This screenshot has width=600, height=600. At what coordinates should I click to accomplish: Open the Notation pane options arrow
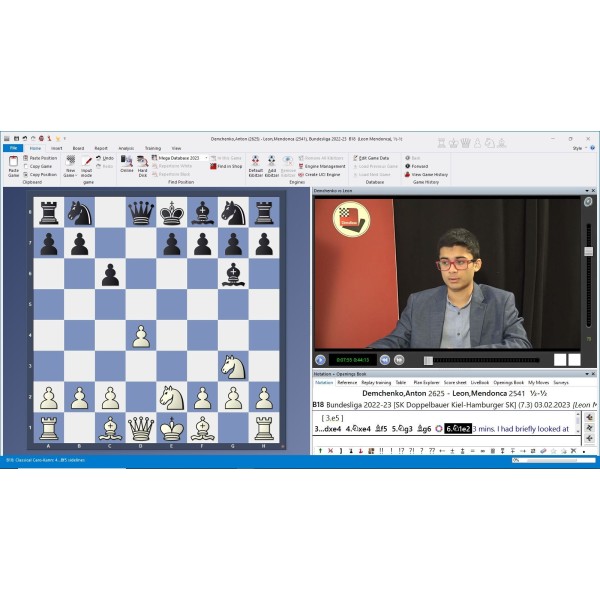[x=587, y=374]
